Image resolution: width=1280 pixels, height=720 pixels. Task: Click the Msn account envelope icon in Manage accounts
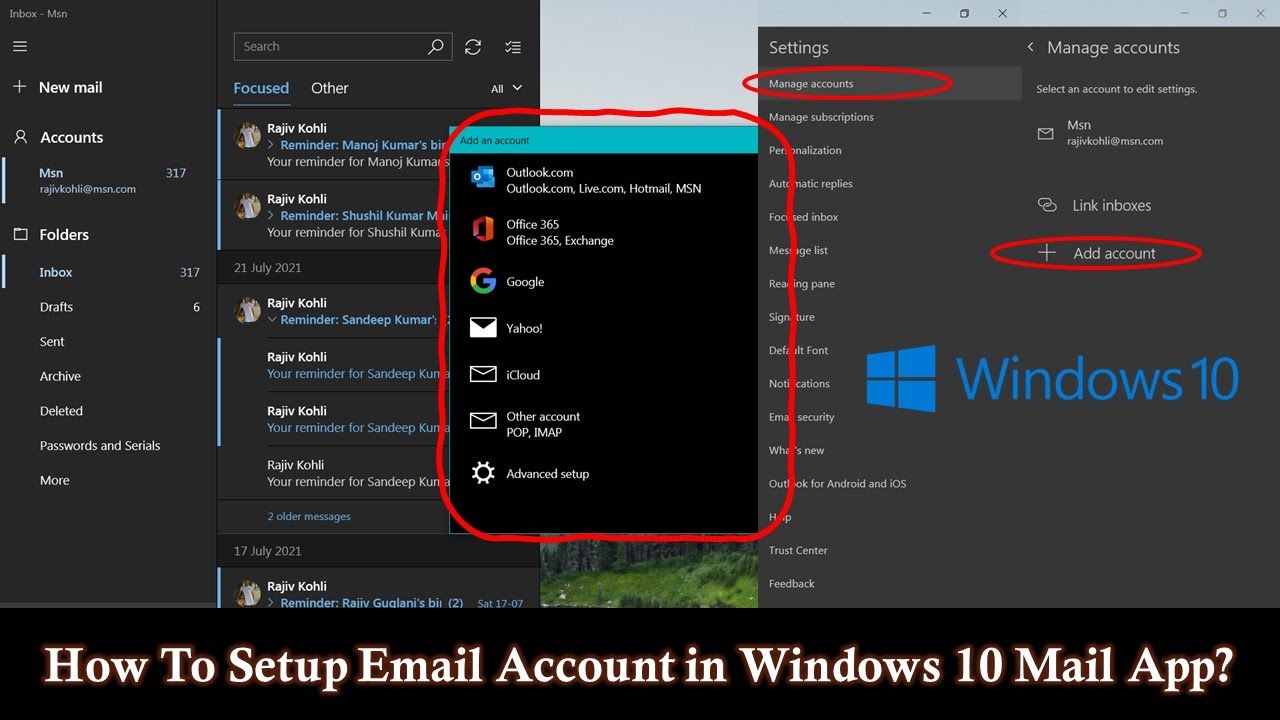tap(1046, 133)
